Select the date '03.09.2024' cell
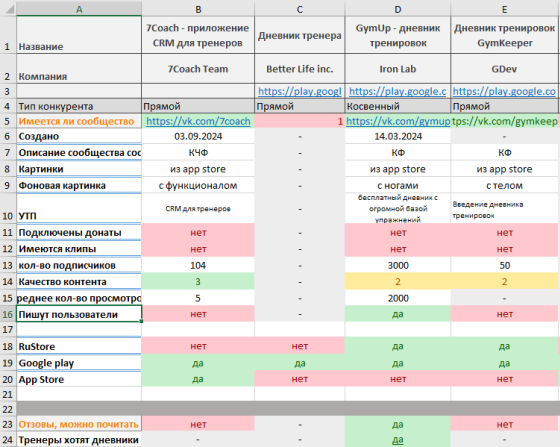This screenshot has width=560, height=447. [x=198, y=136]
